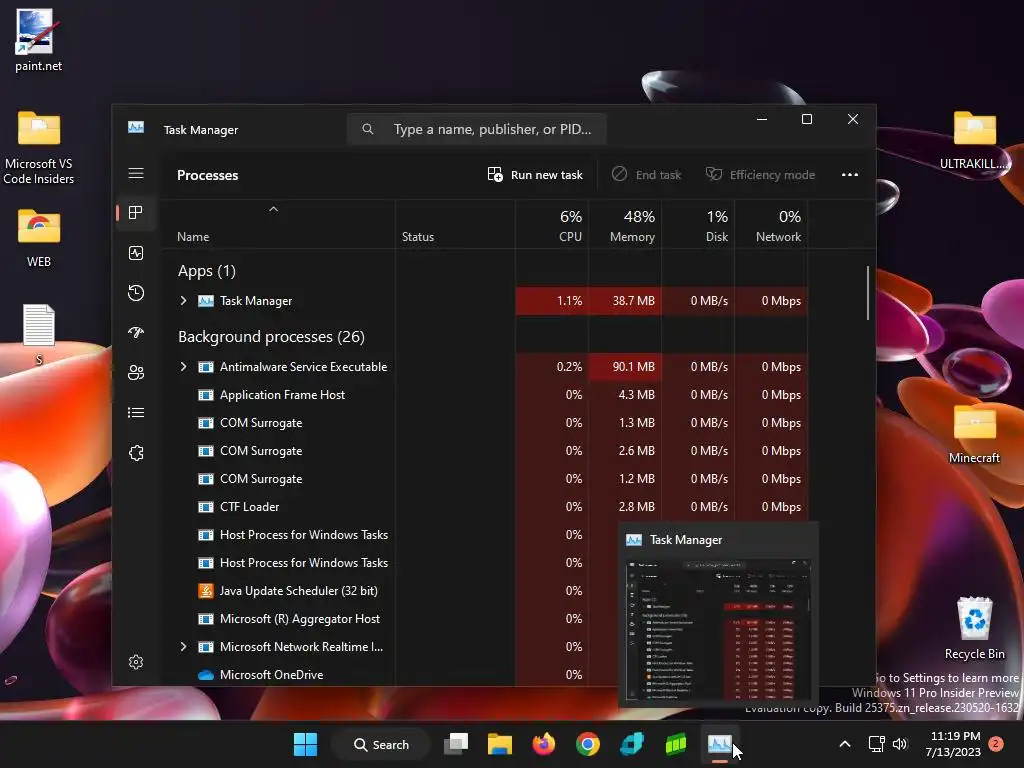Sort processes by Name column
The width and height of the screenshot is (1024, 768).
tap(193, 236)
